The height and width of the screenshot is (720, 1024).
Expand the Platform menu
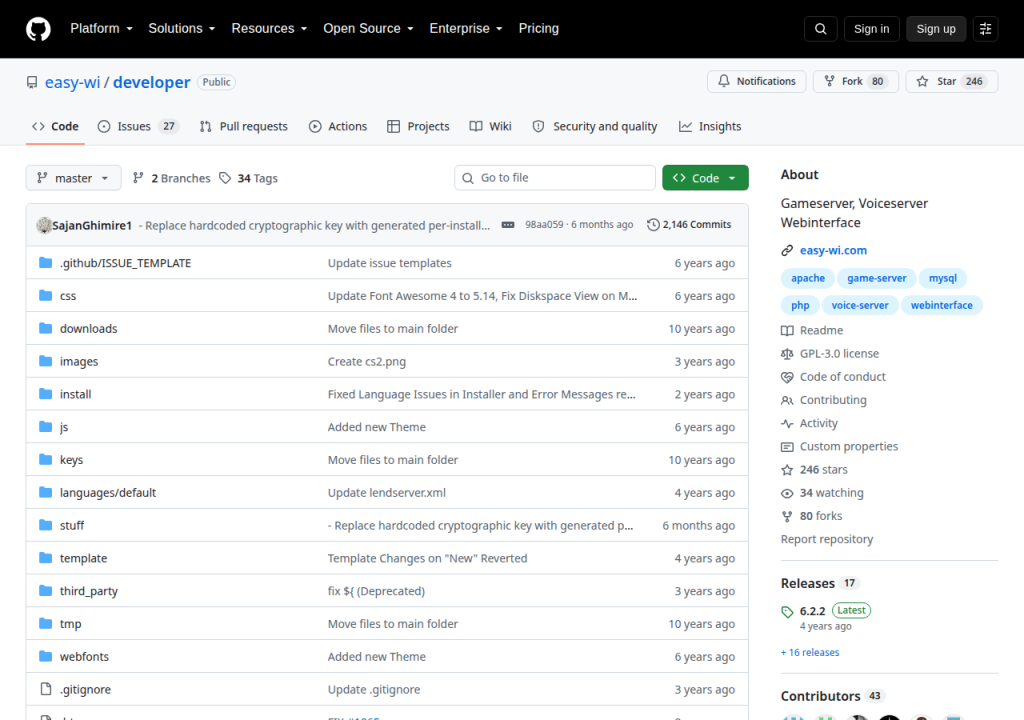pos(101,29)
